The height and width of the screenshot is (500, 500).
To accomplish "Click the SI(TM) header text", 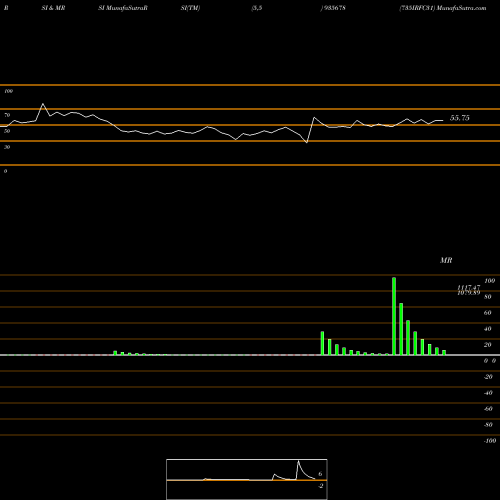I will click(190, 8).
